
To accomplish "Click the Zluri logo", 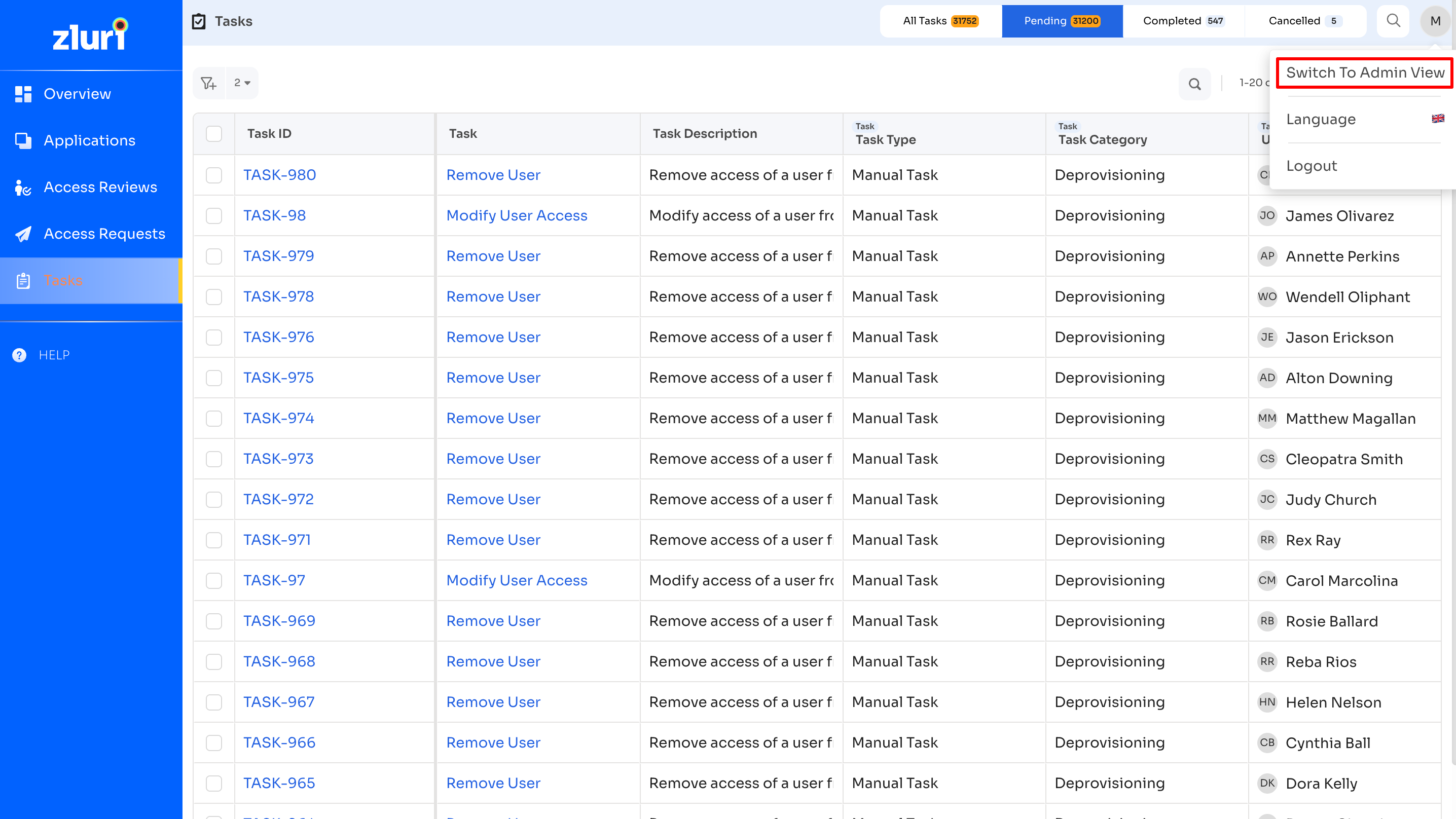I will 89,34.
